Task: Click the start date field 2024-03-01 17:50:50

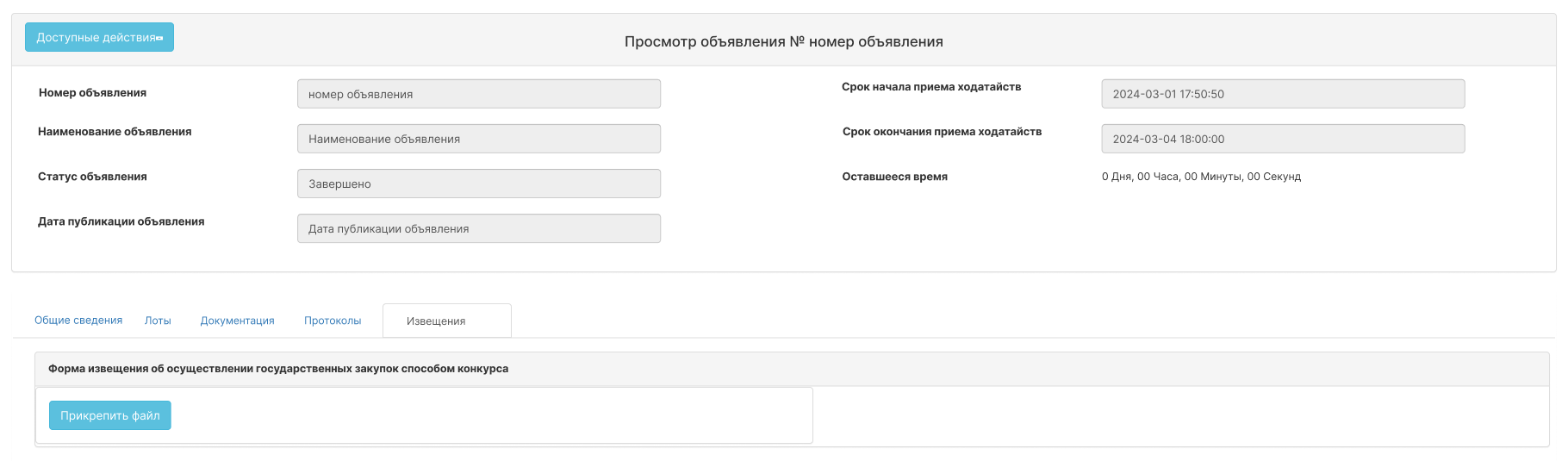Action: [x=1283, y=94]
